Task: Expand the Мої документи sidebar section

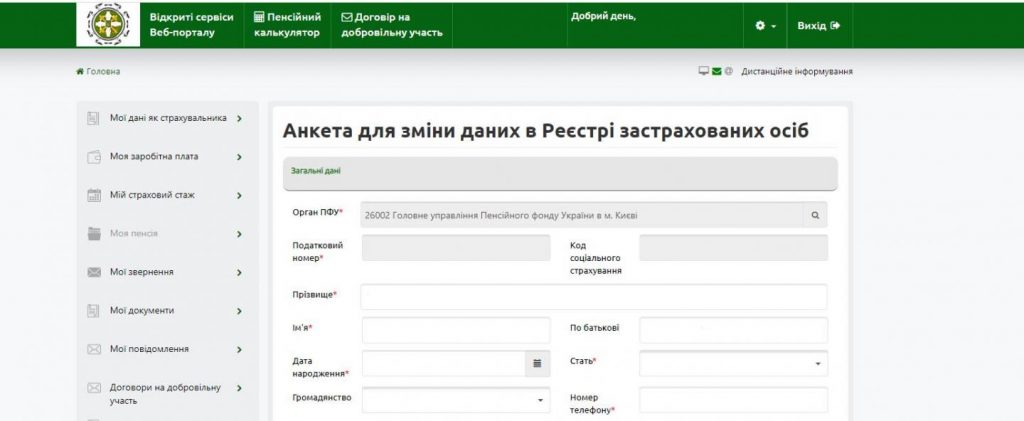Action: (x=239, y=311)
